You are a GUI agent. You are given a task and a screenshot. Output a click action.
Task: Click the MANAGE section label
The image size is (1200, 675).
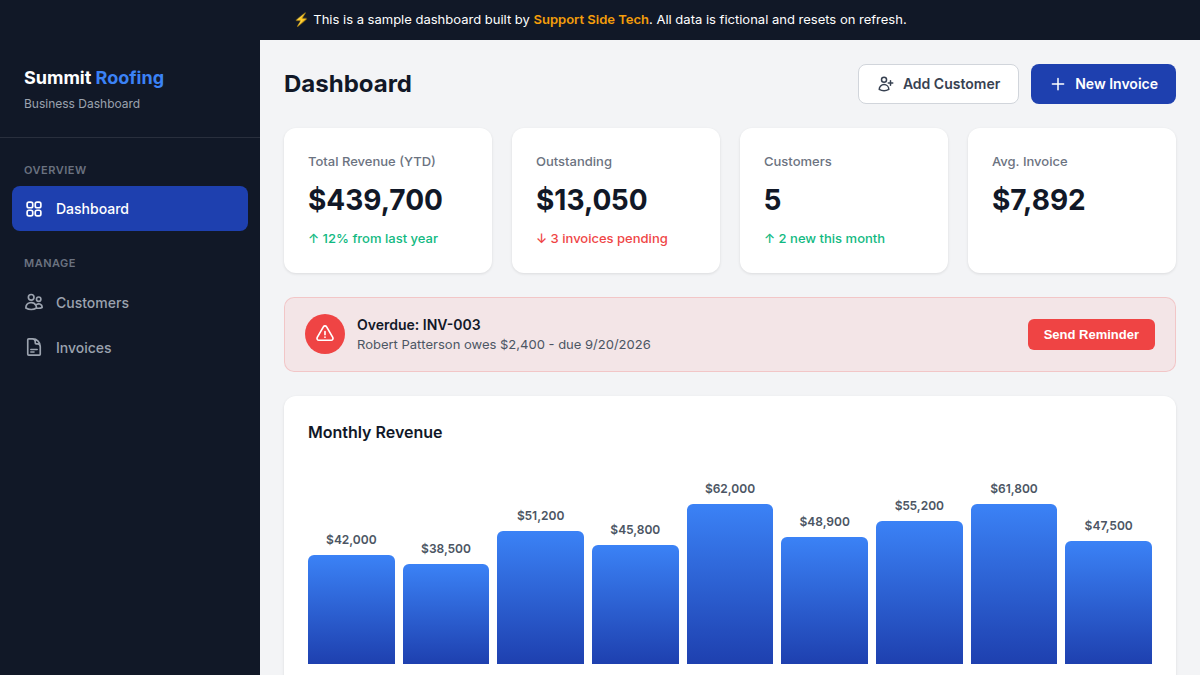point(50,263)
